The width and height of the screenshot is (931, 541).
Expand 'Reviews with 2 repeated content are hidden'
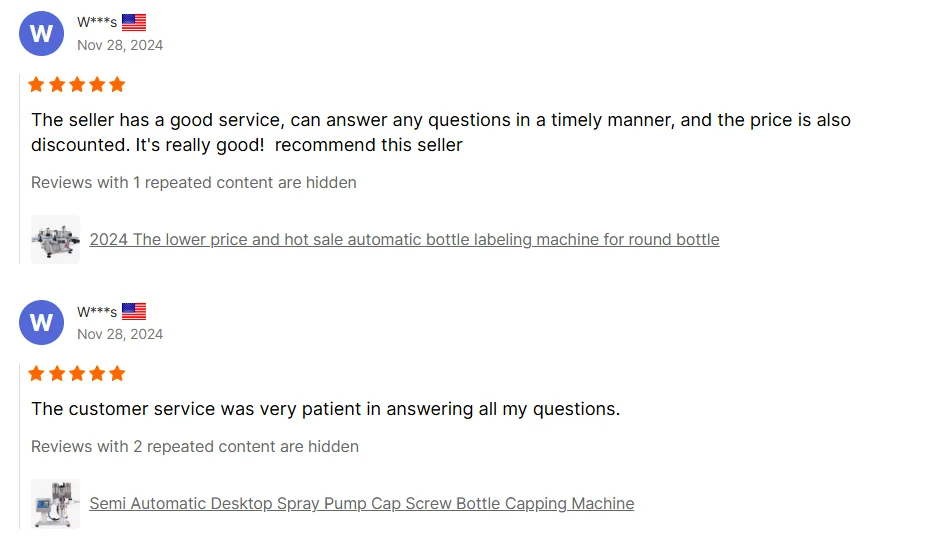(x=195, y=446)
